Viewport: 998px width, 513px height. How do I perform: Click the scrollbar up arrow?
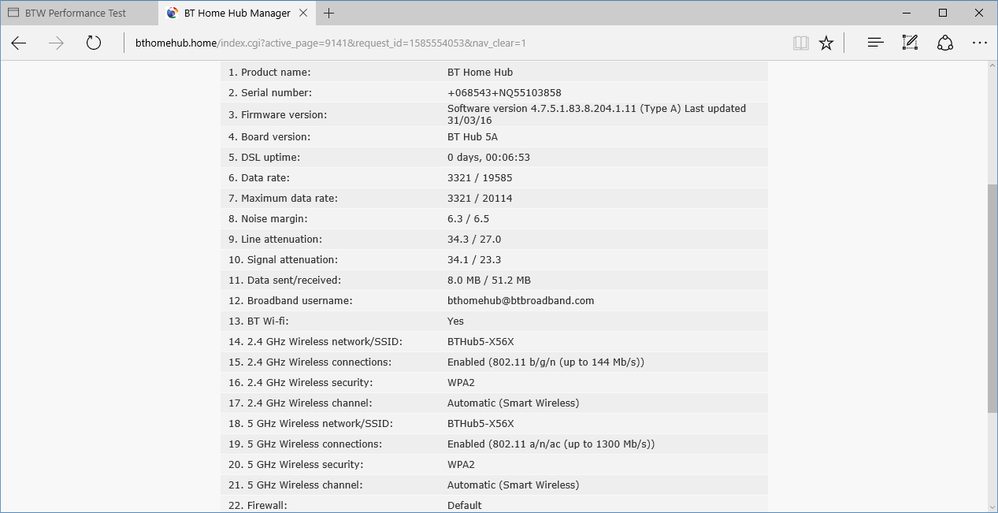click(992, 66)
